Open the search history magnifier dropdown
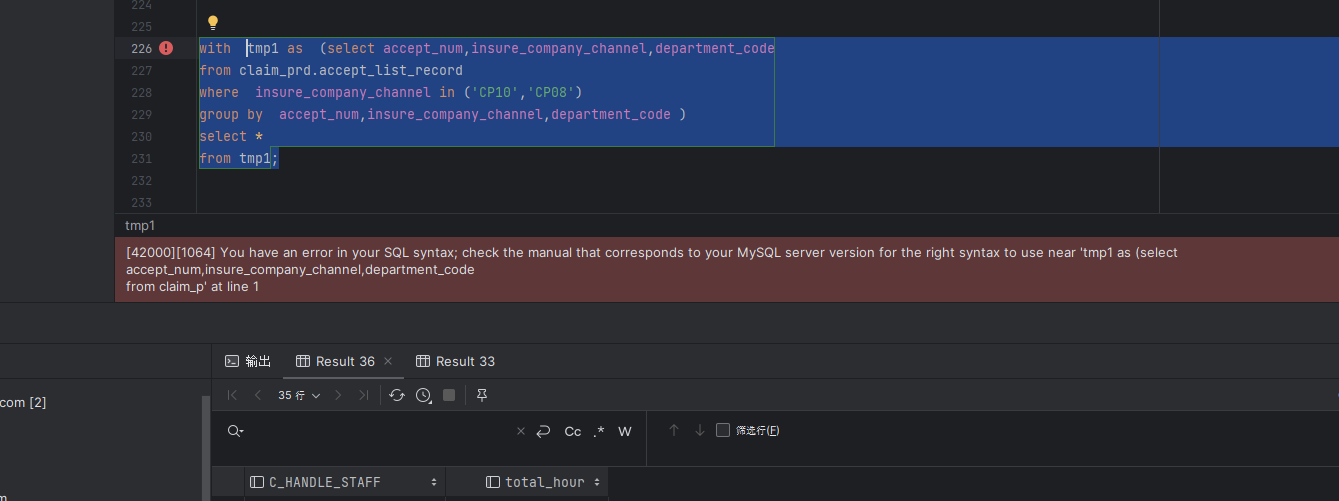Screen dimensions: 1339x501 pyautogui.click(x=235, y=431)
